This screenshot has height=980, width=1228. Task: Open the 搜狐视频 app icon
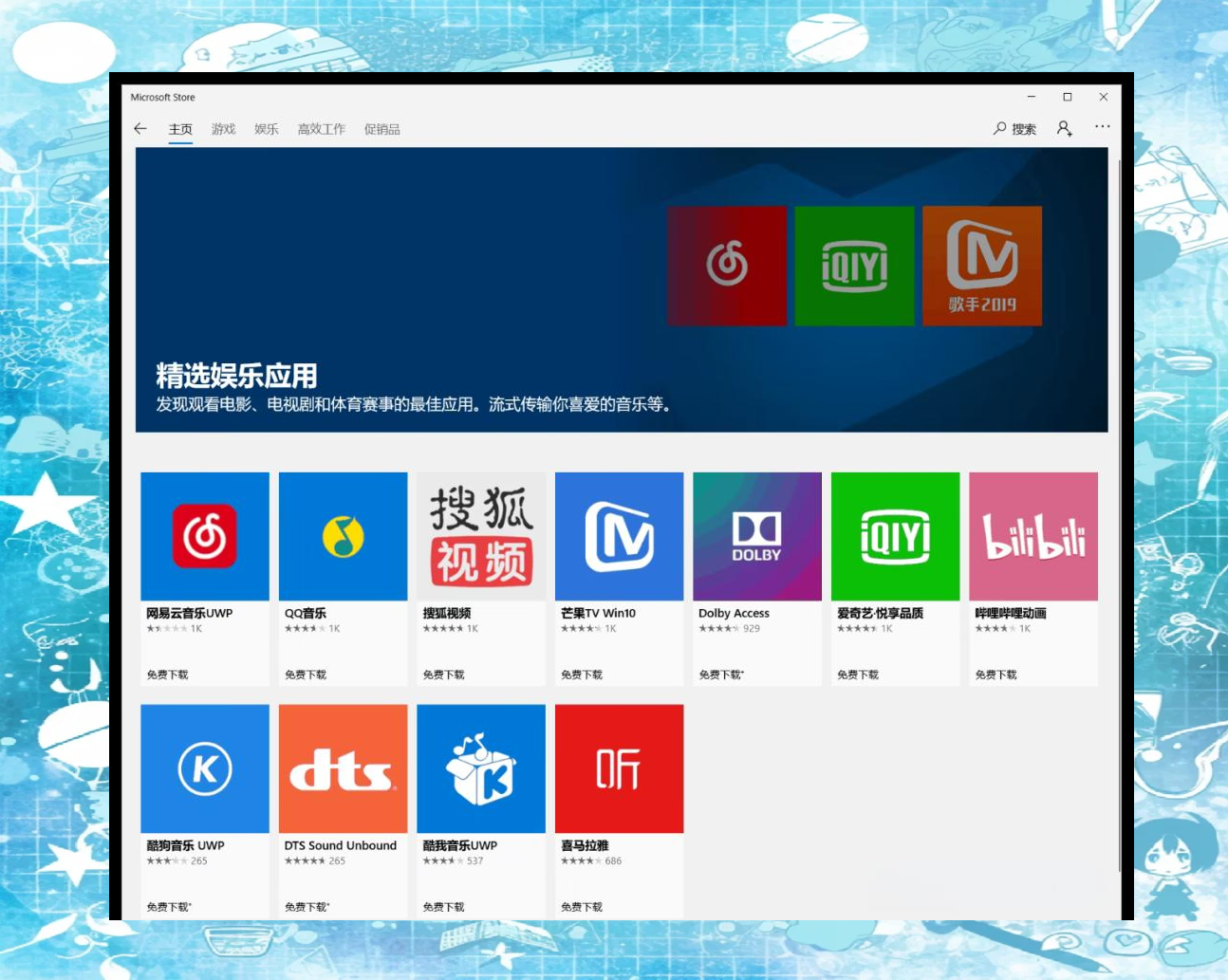(x=481, y=536)
